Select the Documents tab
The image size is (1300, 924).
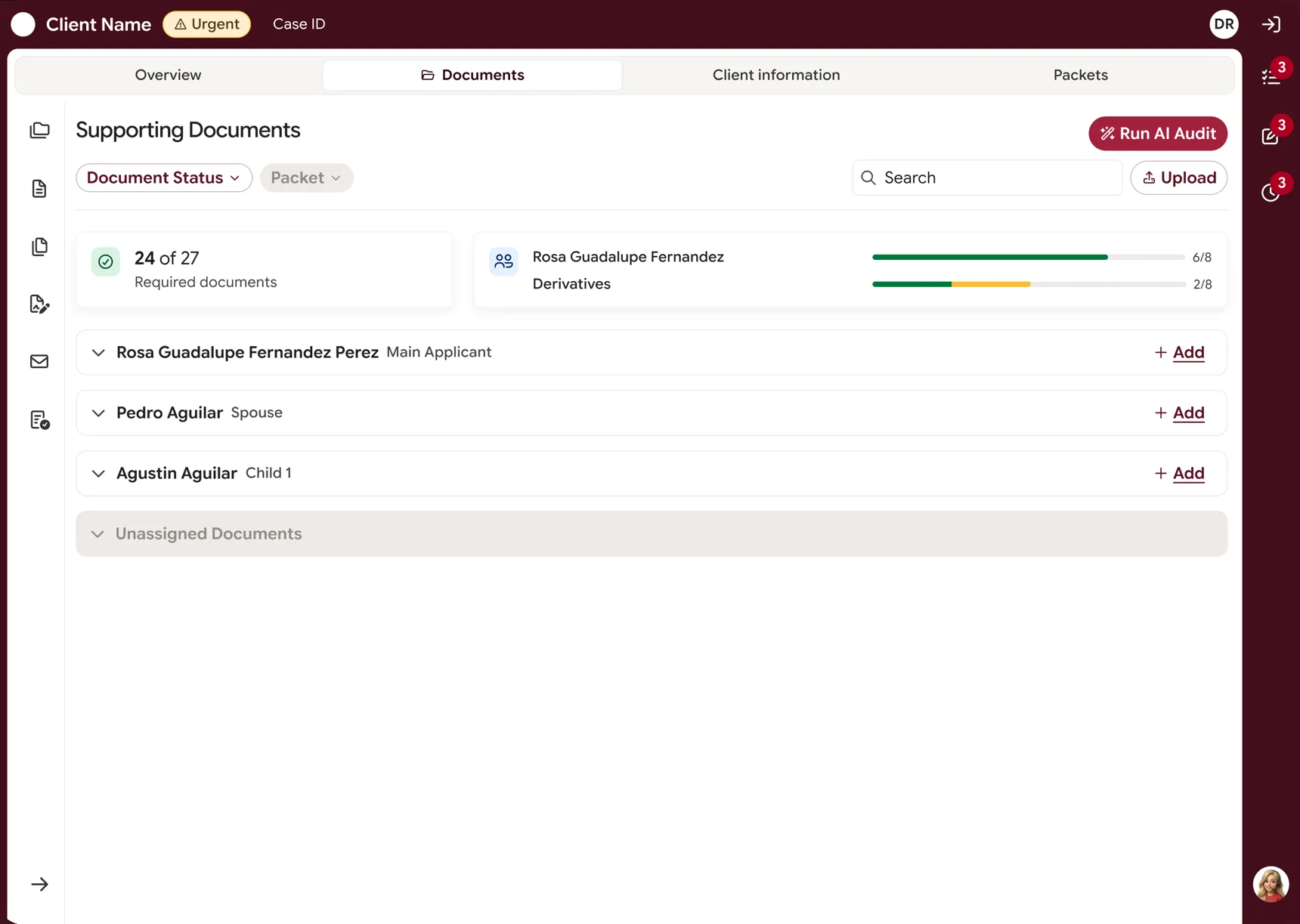[x=472, y=75]
